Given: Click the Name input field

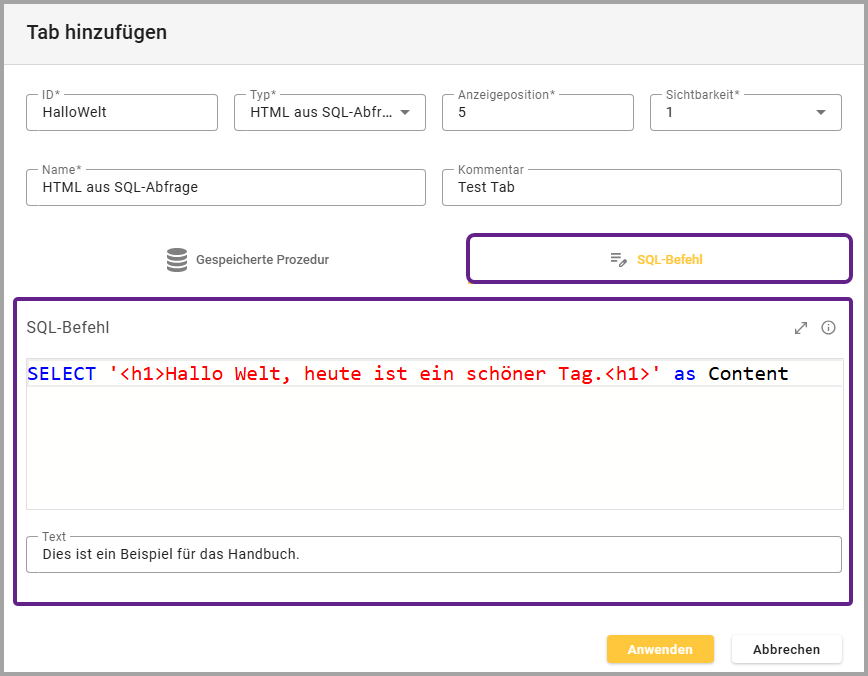Looking at the screenshot, I should pos(226,187).
